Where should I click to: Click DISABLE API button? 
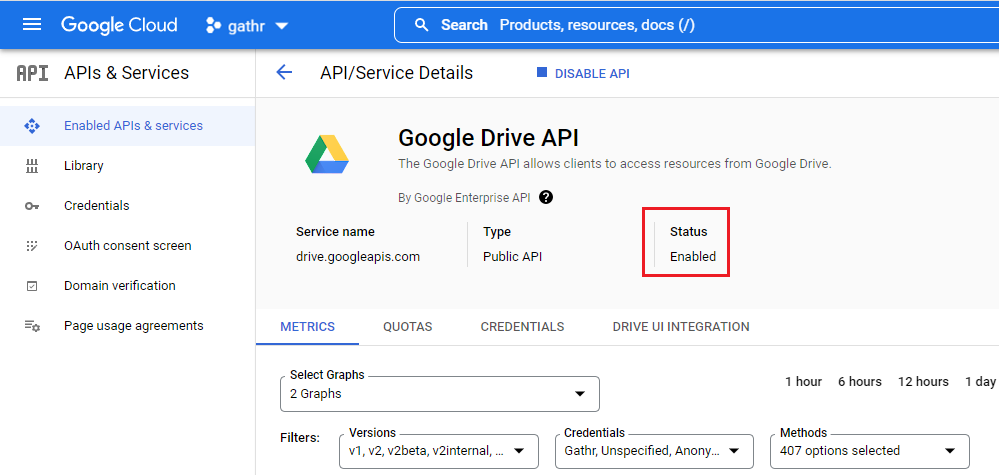point(583,73)
